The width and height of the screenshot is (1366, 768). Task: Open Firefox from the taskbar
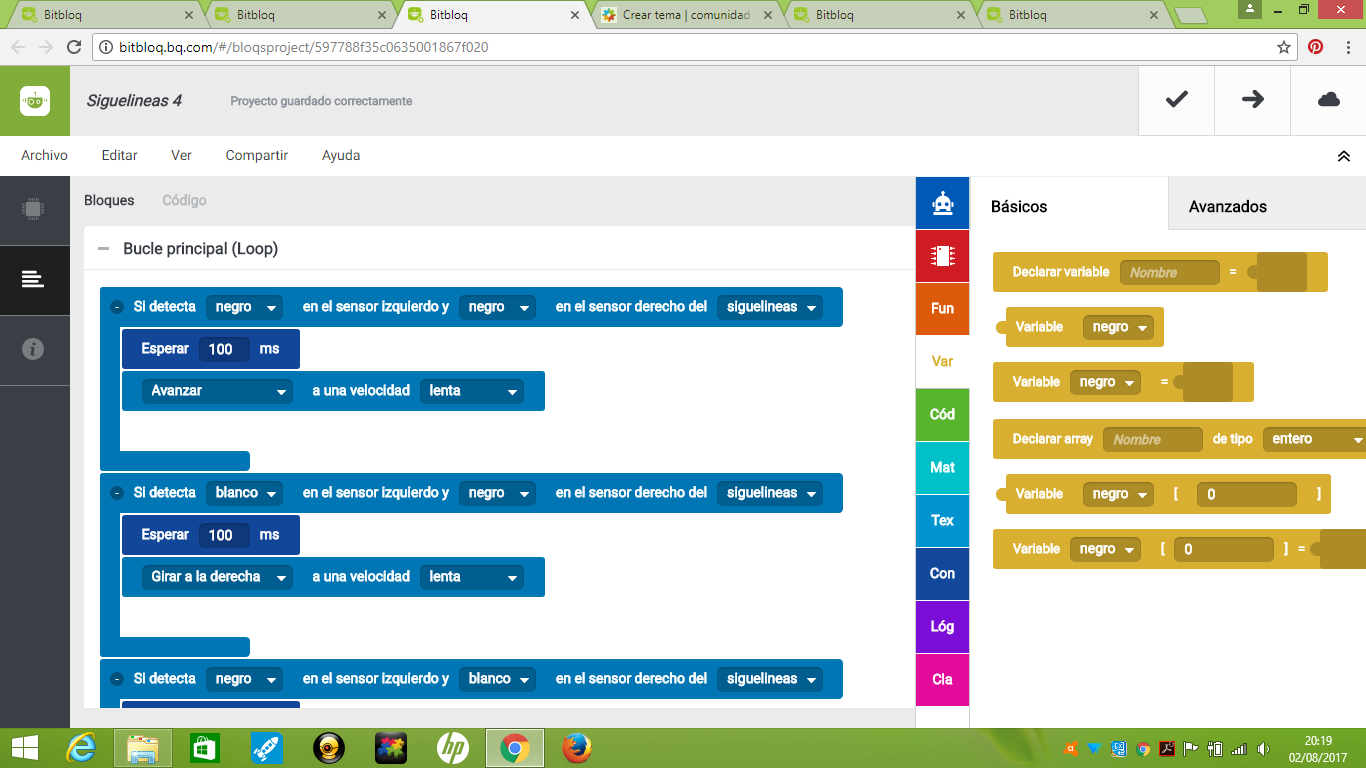[x=576, y=747]
